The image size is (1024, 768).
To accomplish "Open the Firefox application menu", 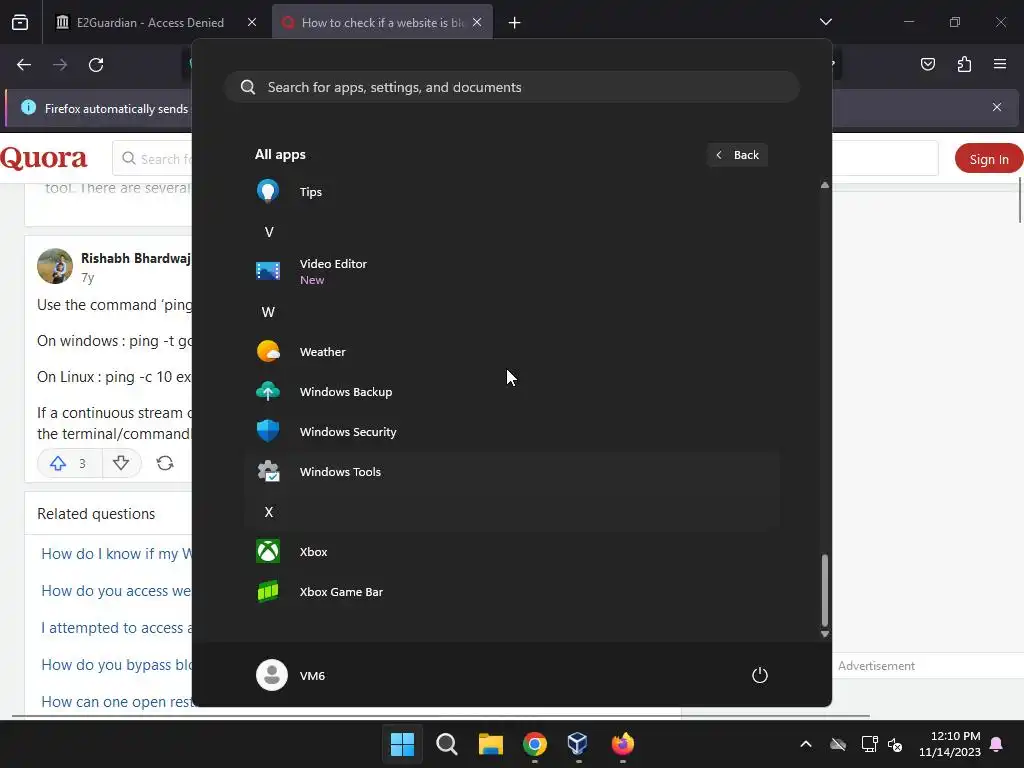I will [1000, 64].
